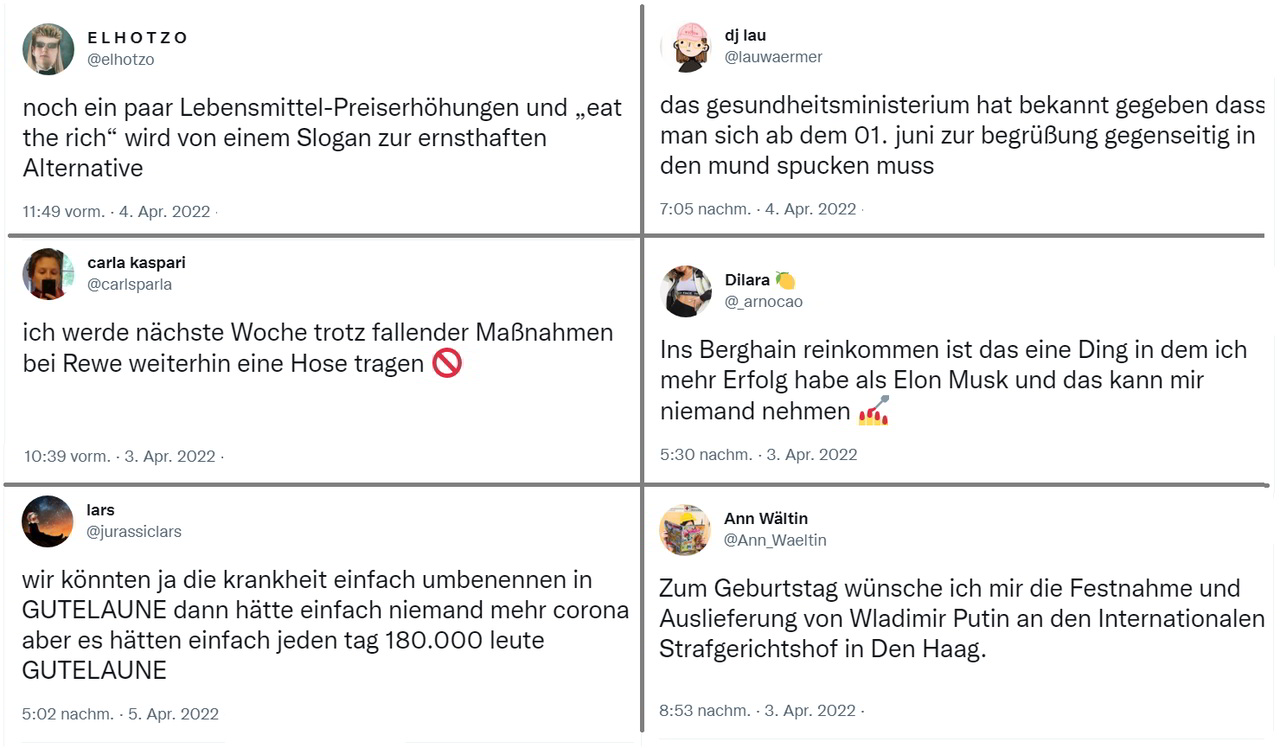This screenshot has height=748, width=1280.
Task: Open the ELHOTZO profile avatar
Action: coord(48,49)
